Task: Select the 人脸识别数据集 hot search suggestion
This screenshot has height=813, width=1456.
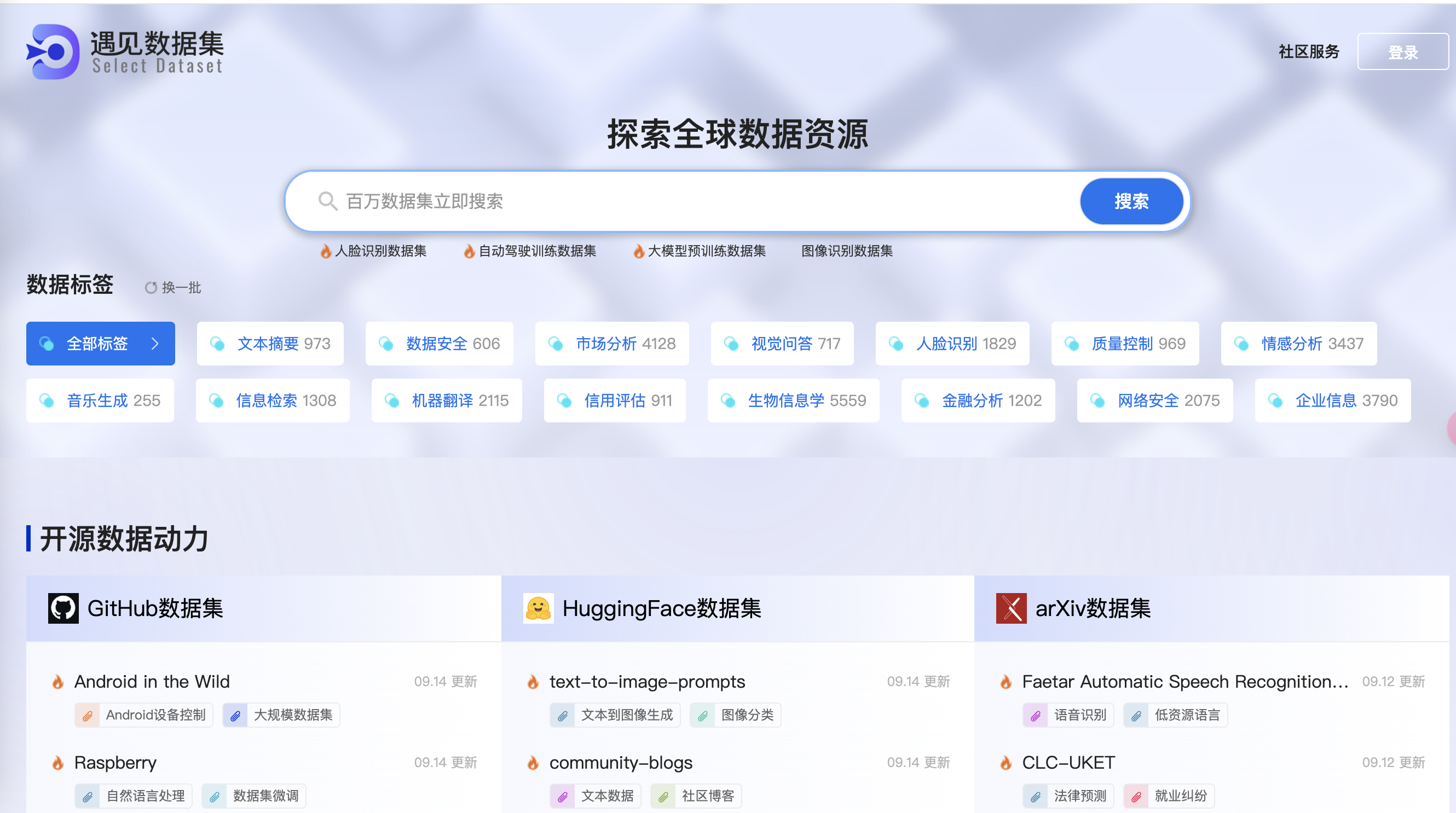Action: pyautogui.click(x=382, y=251)
